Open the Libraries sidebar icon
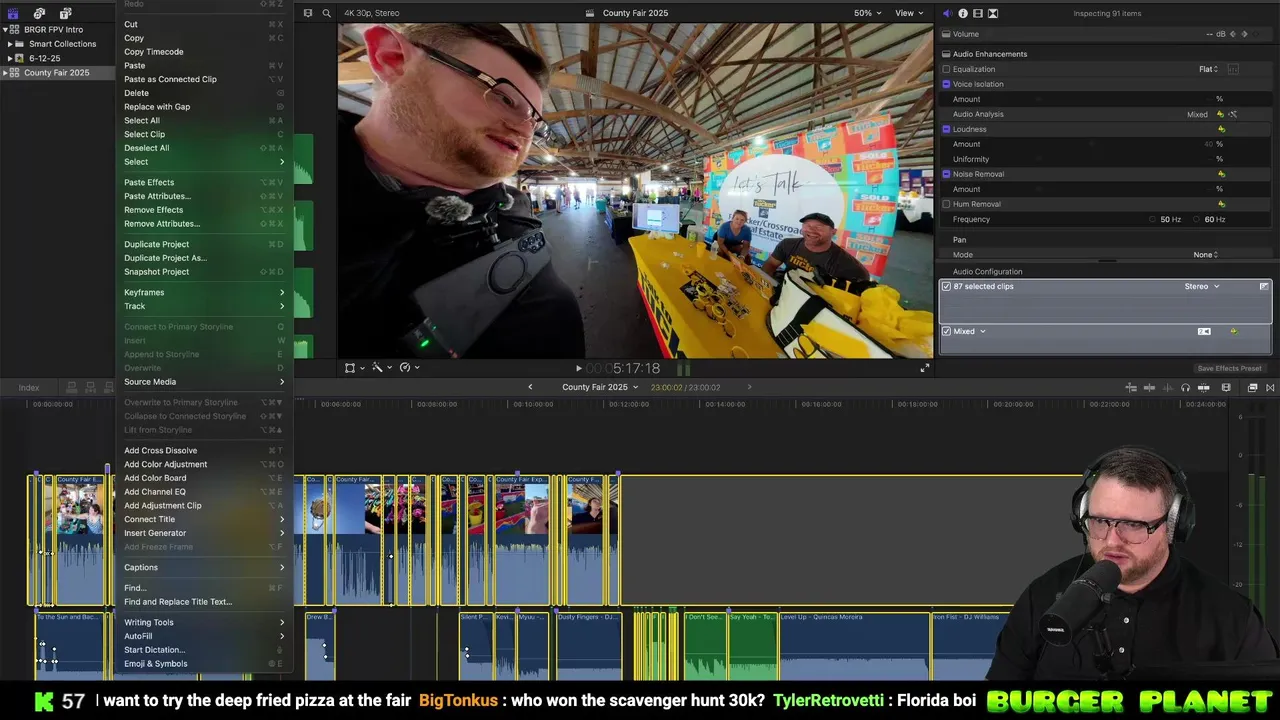The width and height of the screenshot is (1280, 720). (x=13, y=13)
